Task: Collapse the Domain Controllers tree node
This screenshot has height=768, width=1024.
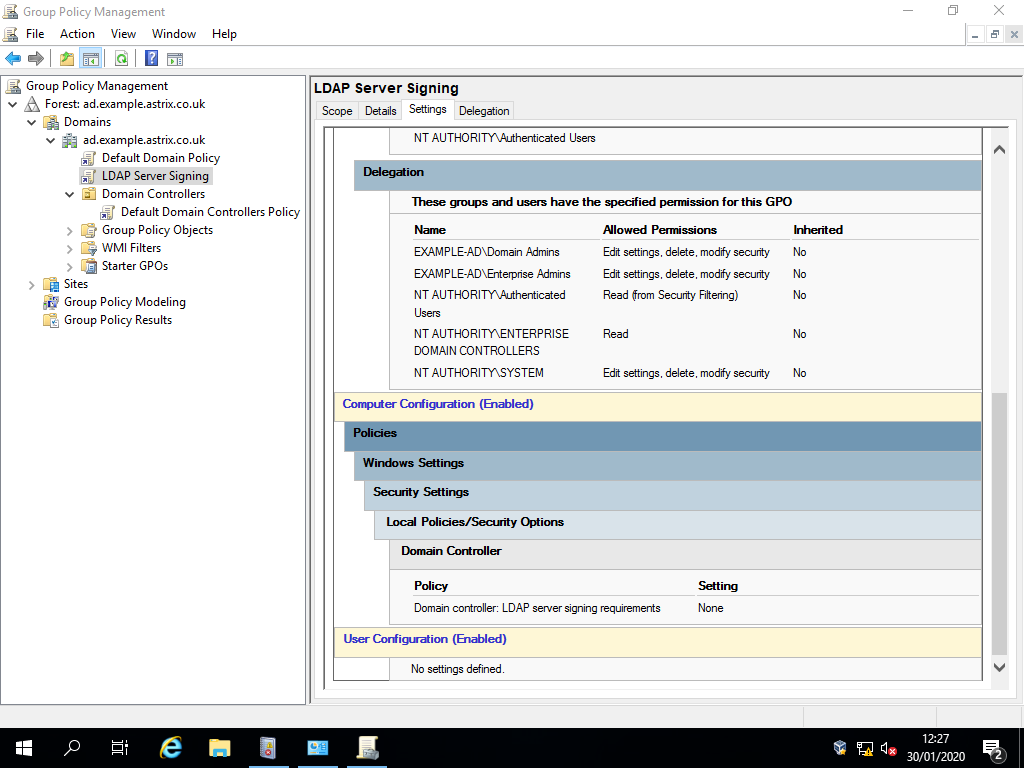Action: pos(68,193)
